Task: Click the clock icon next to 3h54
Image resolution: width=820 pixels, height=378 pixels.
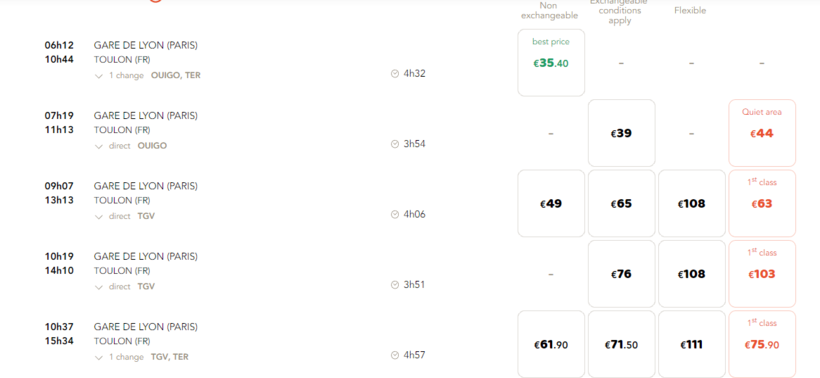Action: [395, 144]
